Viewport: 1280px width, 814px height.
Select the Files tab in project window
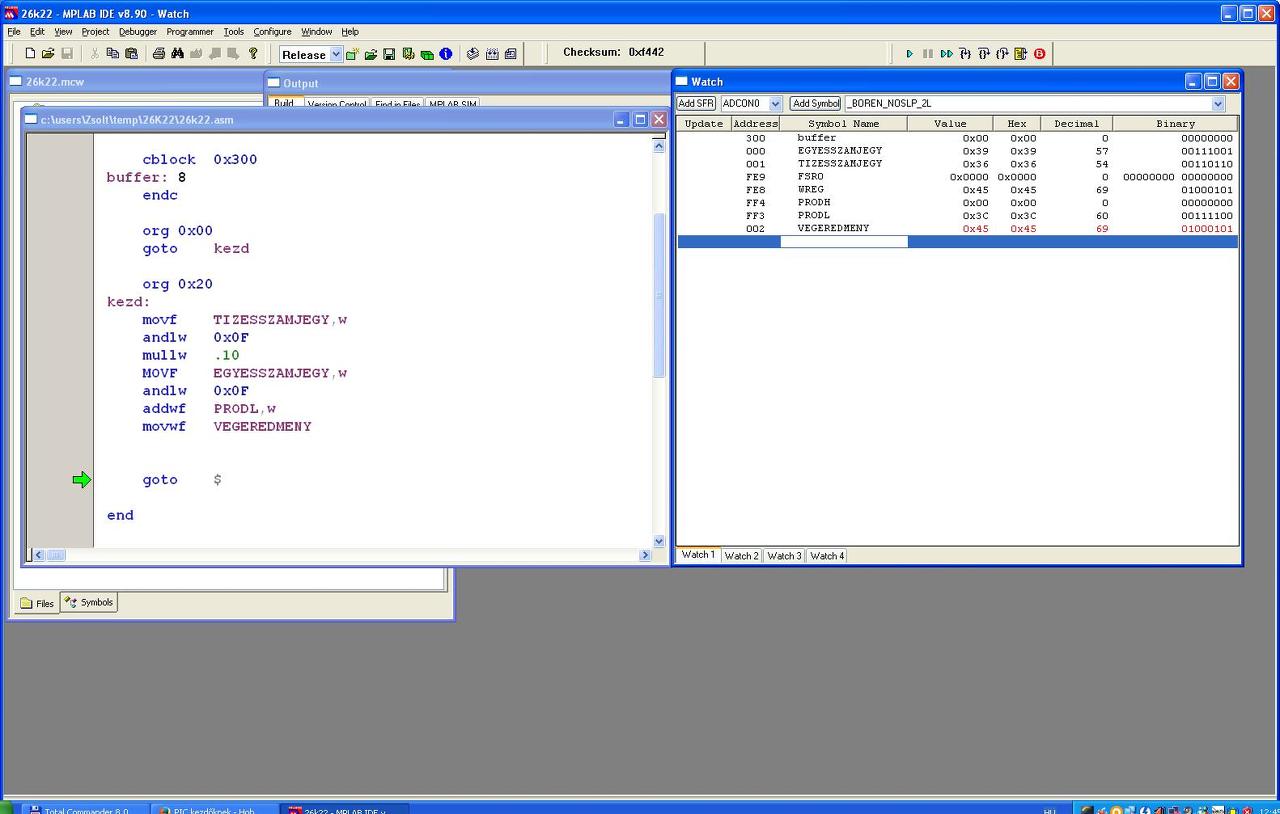[x=37, y=603]
